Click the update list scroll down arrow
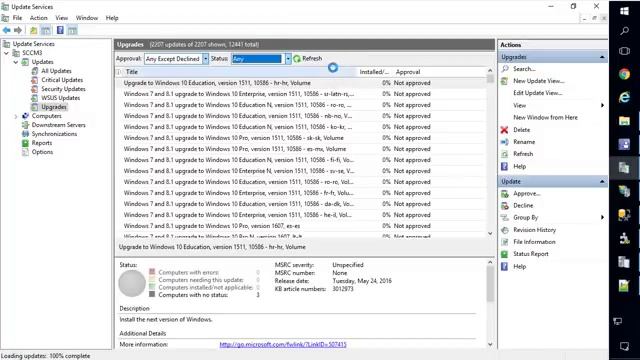The height and width of the screenshot is (360, 640). (x=490, y=233)
